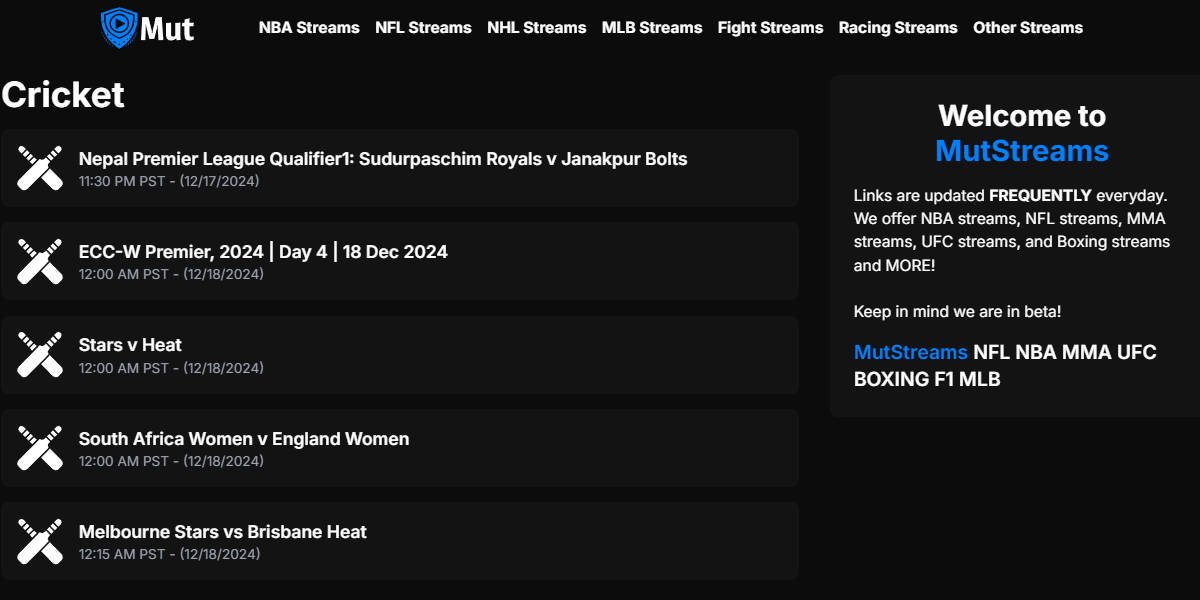Select Racing Streams in the navigation
The height and width of the screenshot is (600, 1200).
pos(898,28)
